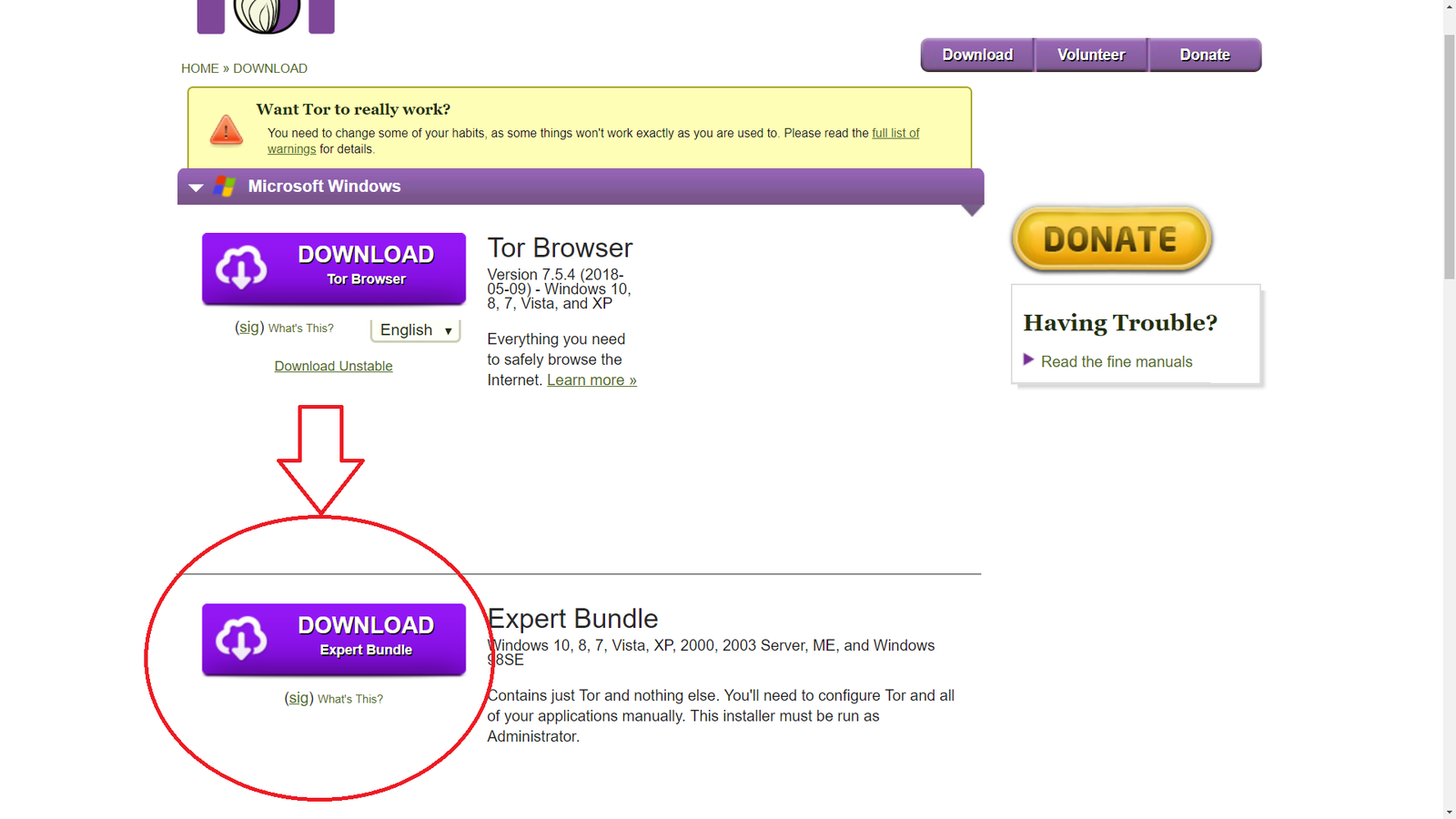Click the page vertical scrollbar thumb
This screenshot has height=819, width=1456.
[1450, 157]
